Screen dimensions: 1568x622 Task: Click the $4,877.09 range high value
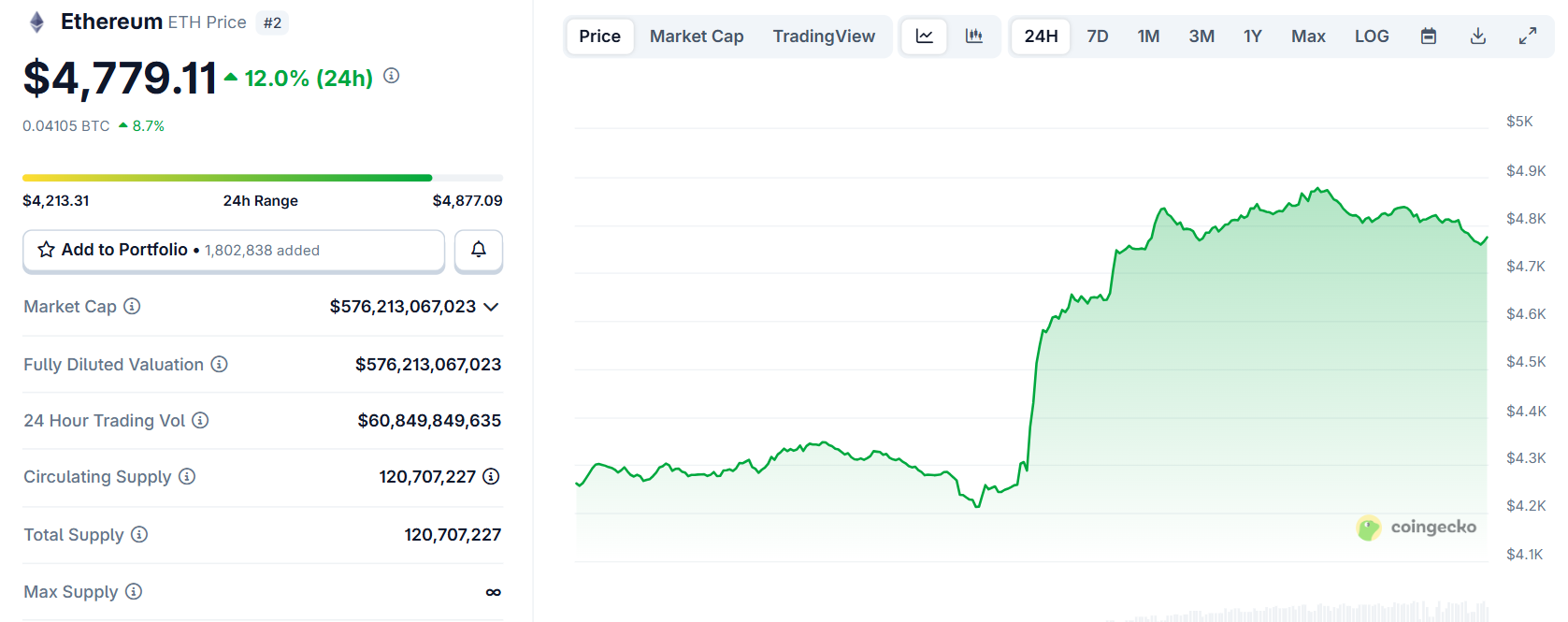(x=468, y=200)
